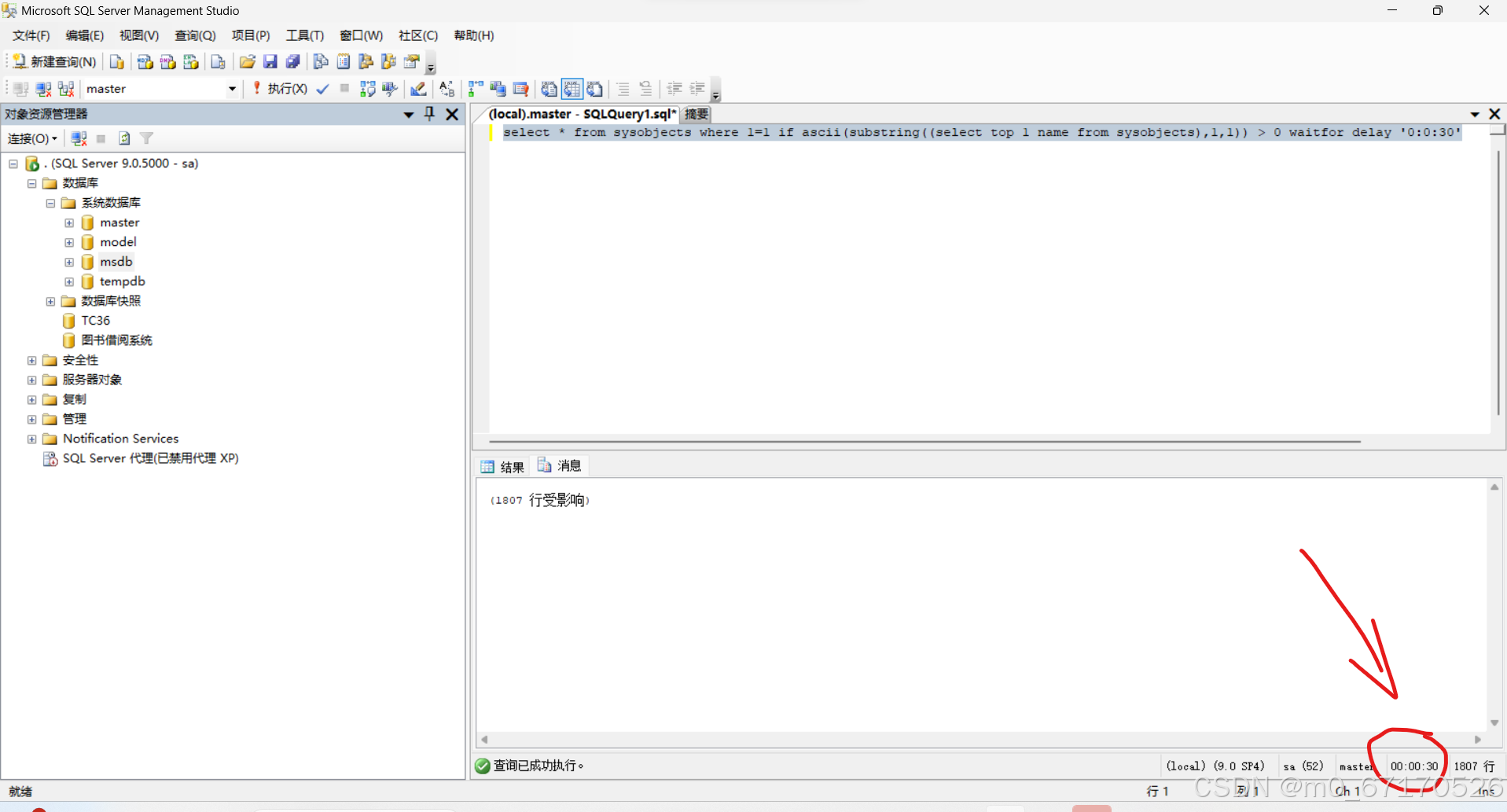Switch to the 摘要 tab

point(696,114)
